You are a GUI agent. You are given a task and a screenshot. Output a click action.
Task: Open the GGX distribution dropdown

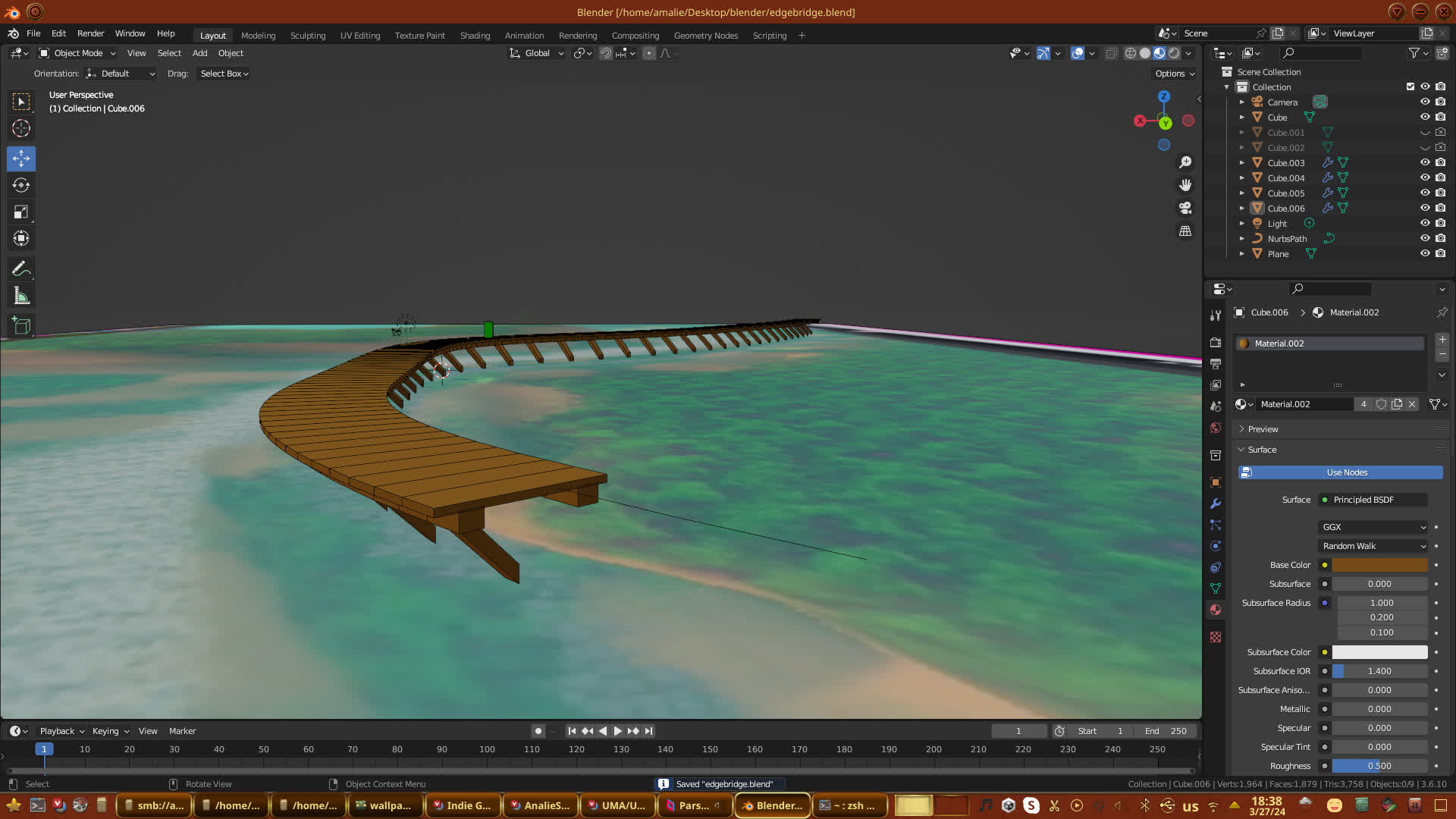coord(1373,527)
